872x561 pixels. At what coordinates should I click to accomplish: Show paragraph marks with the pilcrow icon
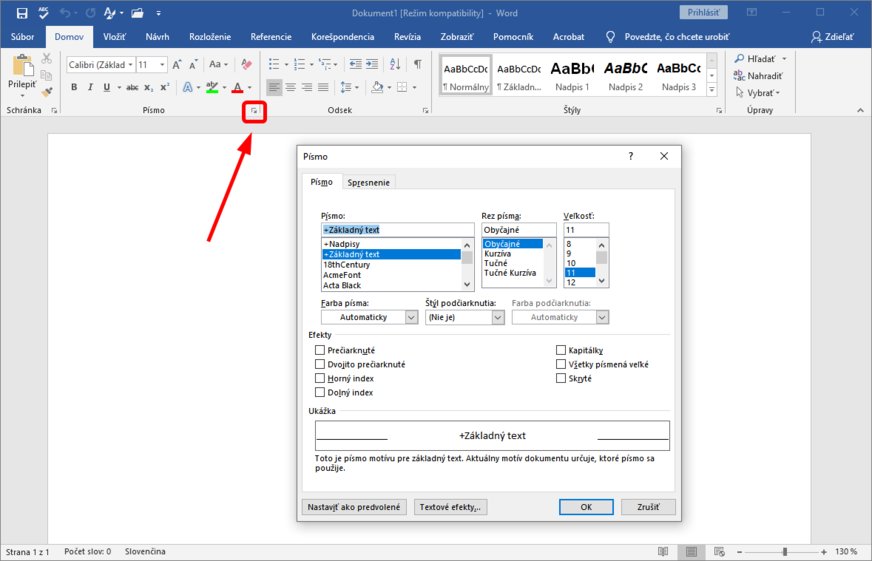click(417, 64)
